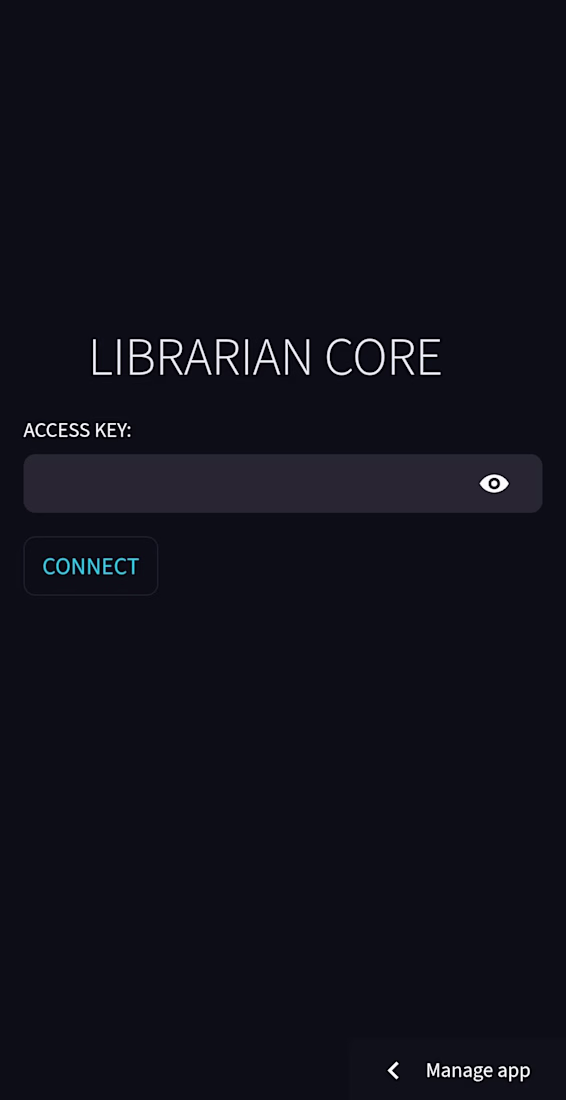This screenshot has height=1100, width=566.
Task: Connect to Librarian Core
Action: click(90, 566)
